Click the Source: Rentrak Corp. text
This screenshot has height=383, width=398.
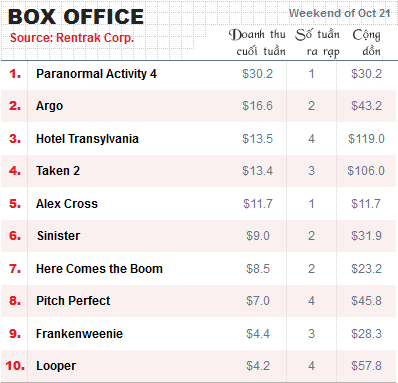[x=72, y=38]
